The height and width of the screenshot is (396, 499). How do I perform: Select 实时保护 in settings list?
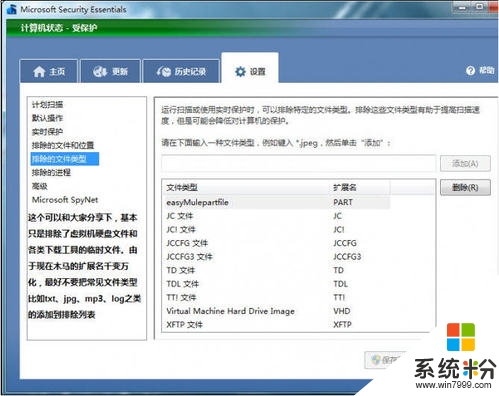coord(47,132)
